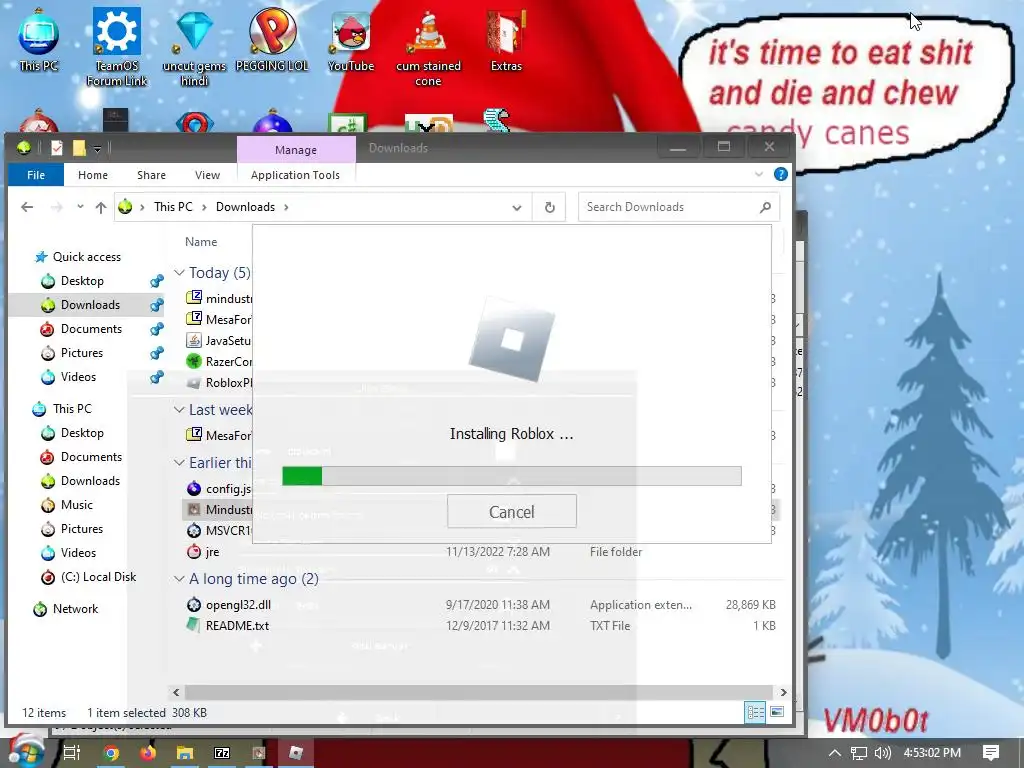This screenshot has height=768, width=1024.
Task: Collapse the A long time ago group
Action: (179, 579)
